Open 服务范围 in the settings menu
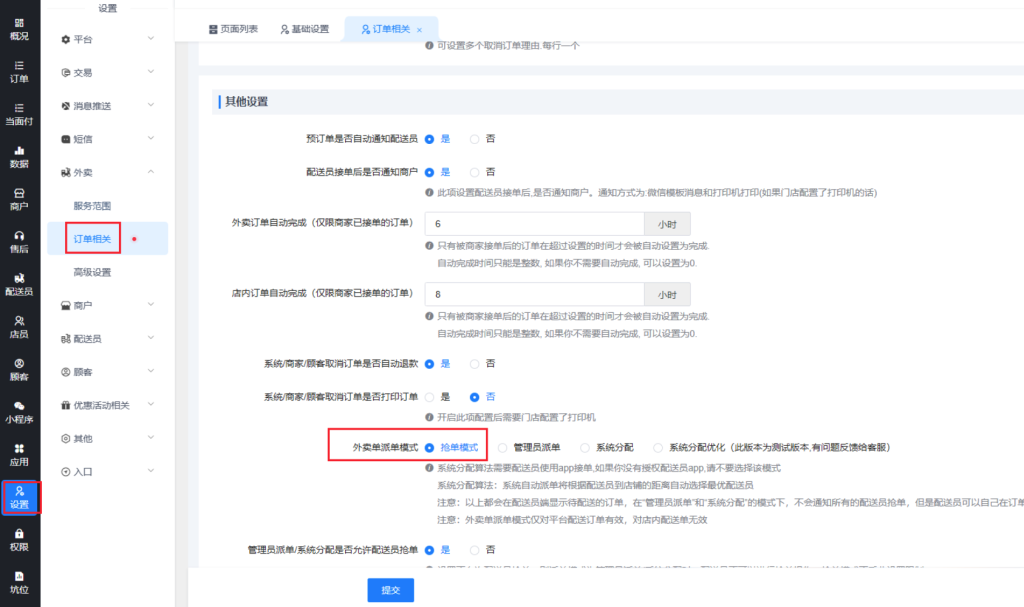Image resolution: width=1024 pixels, height=607 pixels. 92,205
